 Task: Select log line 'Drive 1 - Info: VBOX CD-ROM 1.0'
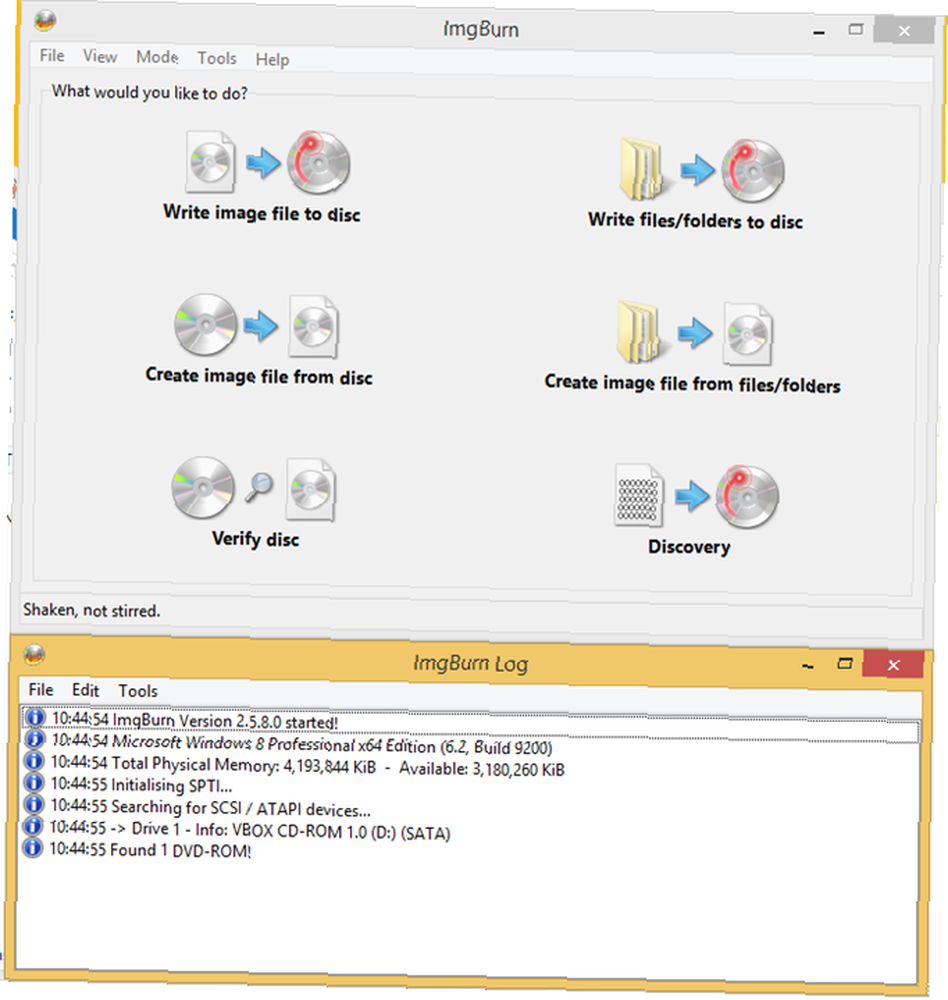(x=250, y=830)
